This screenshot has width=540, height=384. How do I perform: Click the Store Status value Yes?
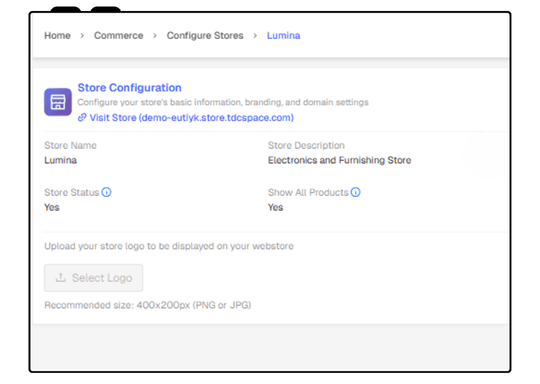tap(52, 207)
